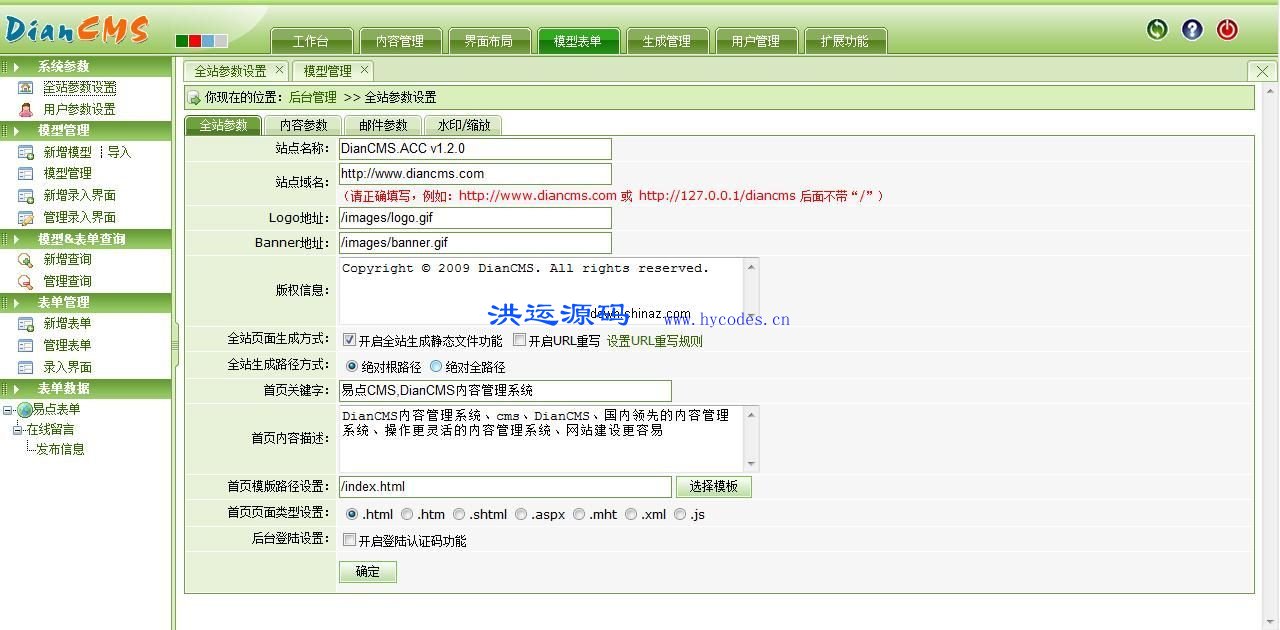Select the 绝对全路径 radio button
1280x630 pixels.
436,367
